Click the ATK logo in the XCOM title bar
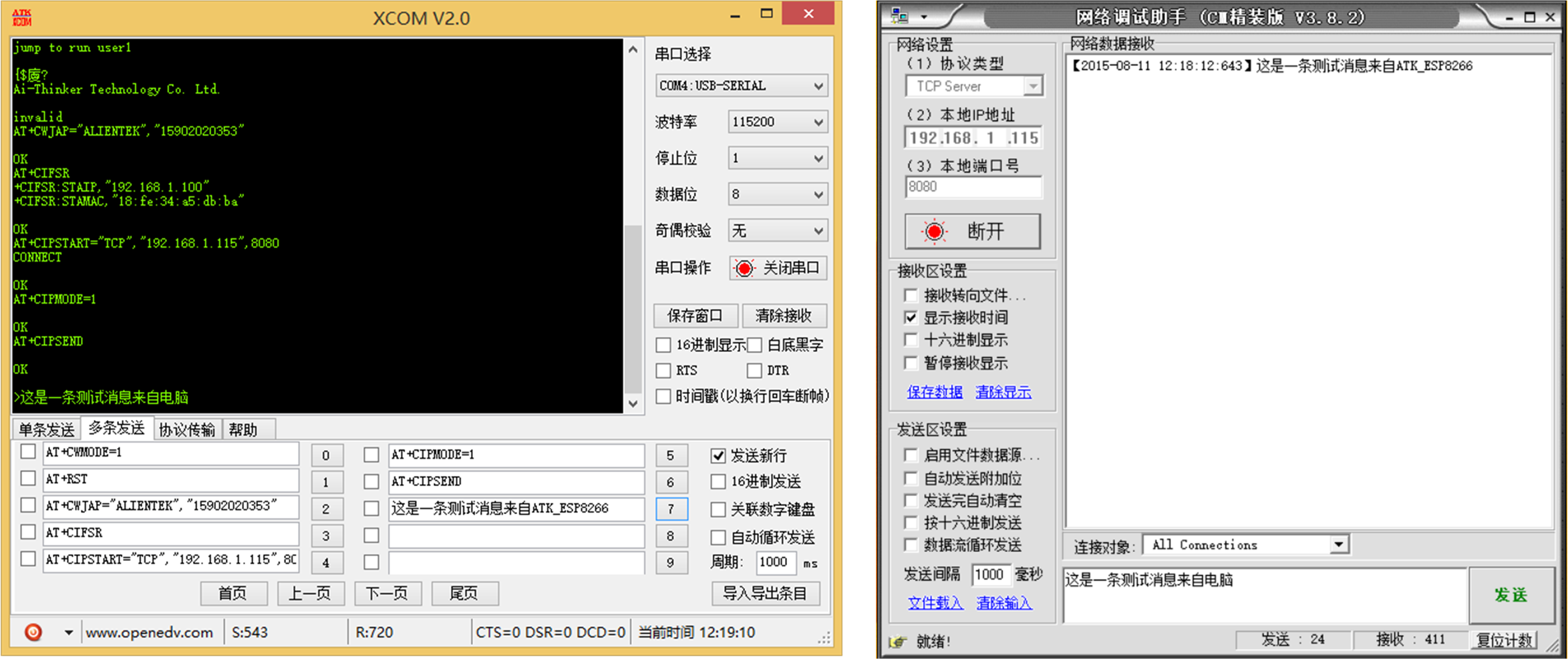1568x659 pixels. [x=22, y=17]
